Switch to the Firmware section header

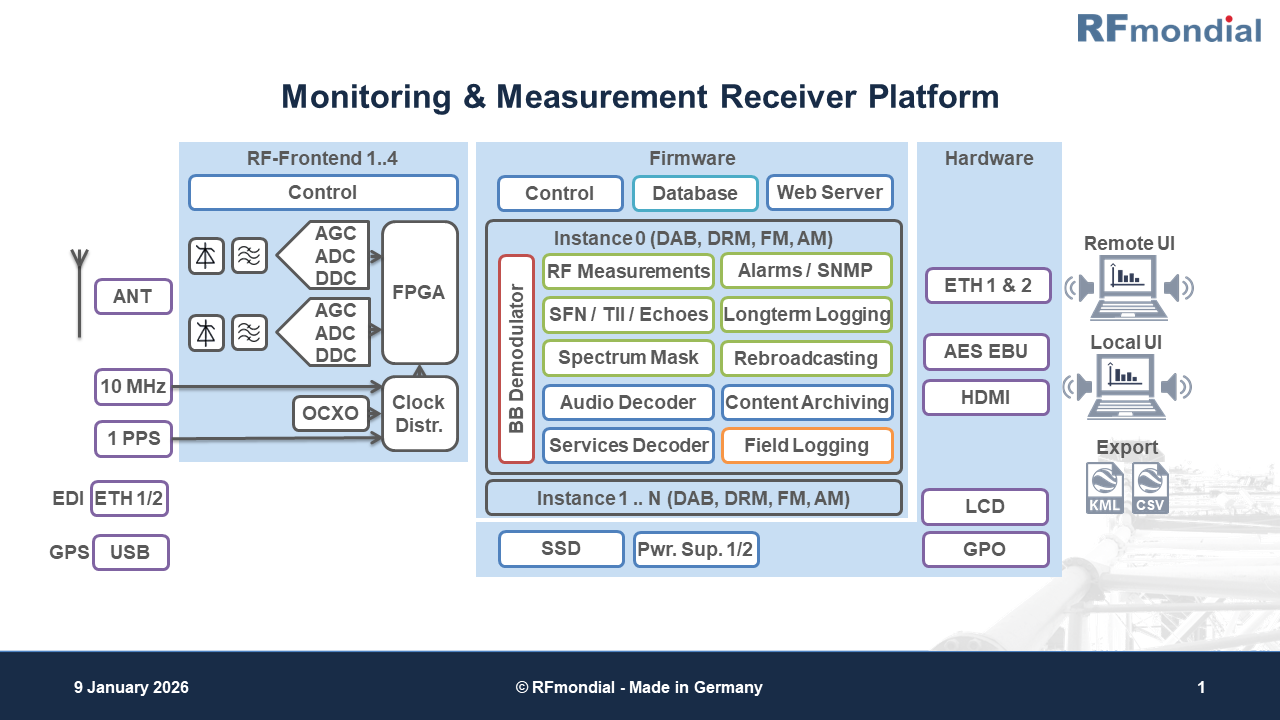pos(693,158)
